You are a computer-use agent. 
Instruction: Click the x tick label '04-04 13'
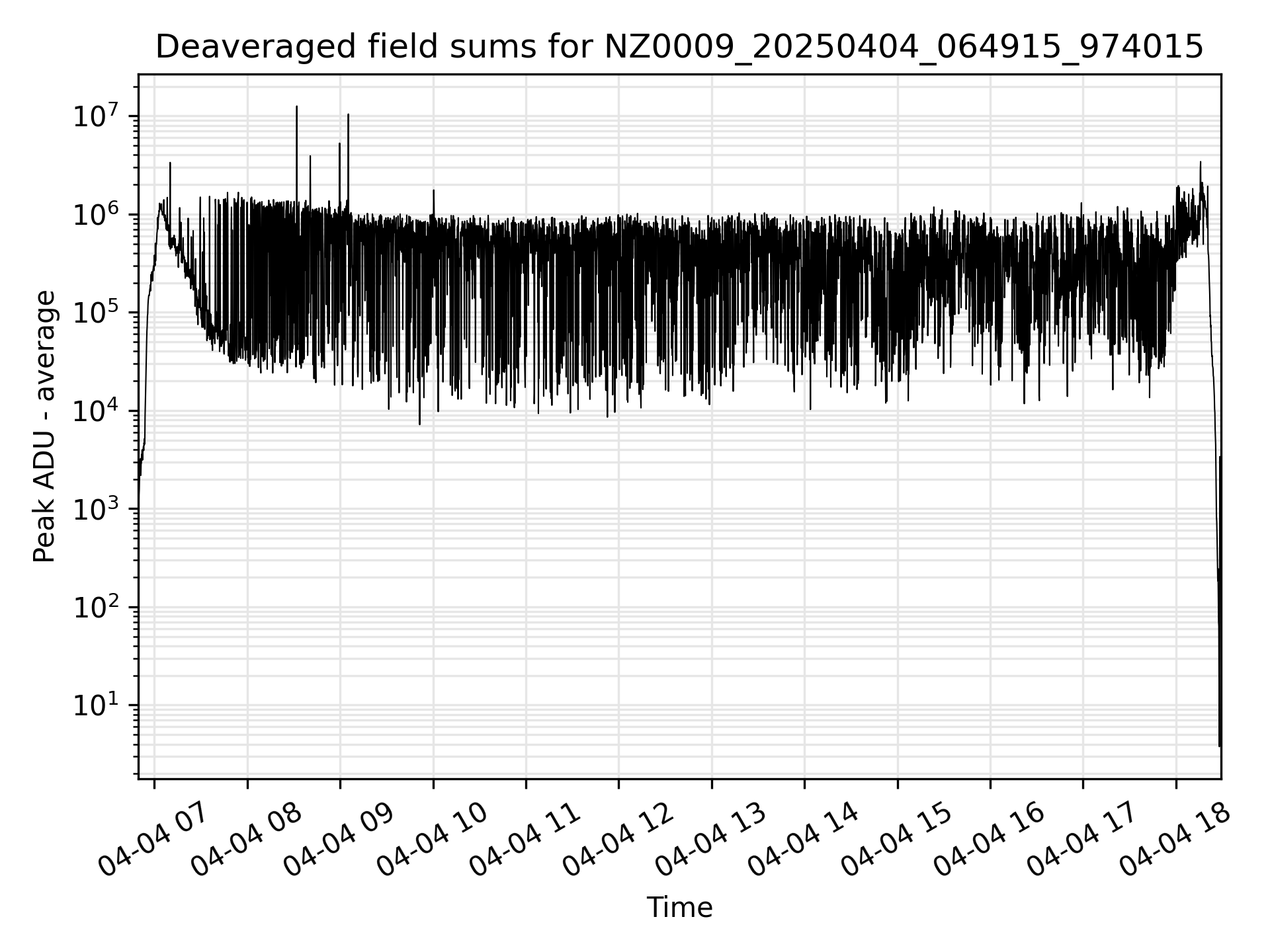712,840
